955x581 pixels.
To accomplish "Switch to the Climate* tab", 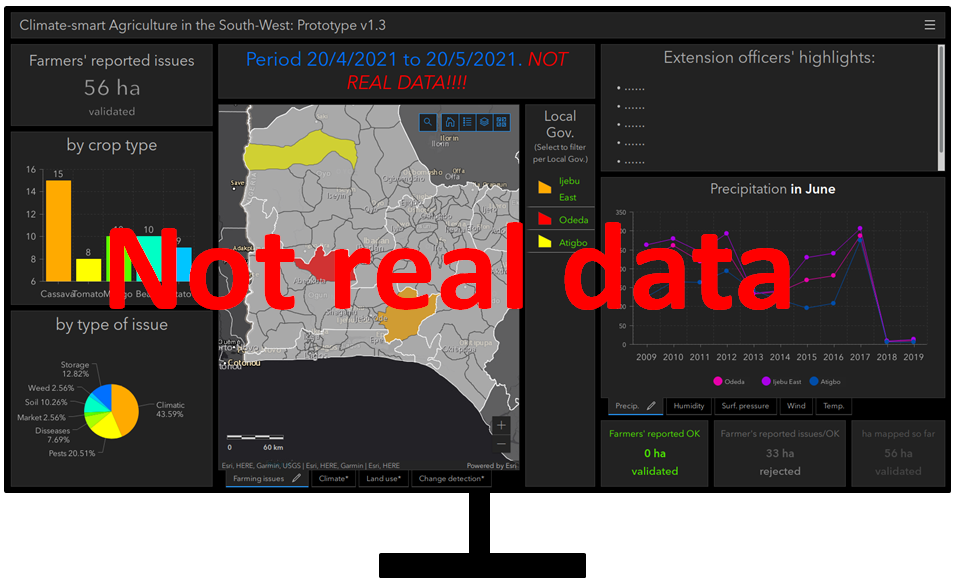I will point(334,479).
